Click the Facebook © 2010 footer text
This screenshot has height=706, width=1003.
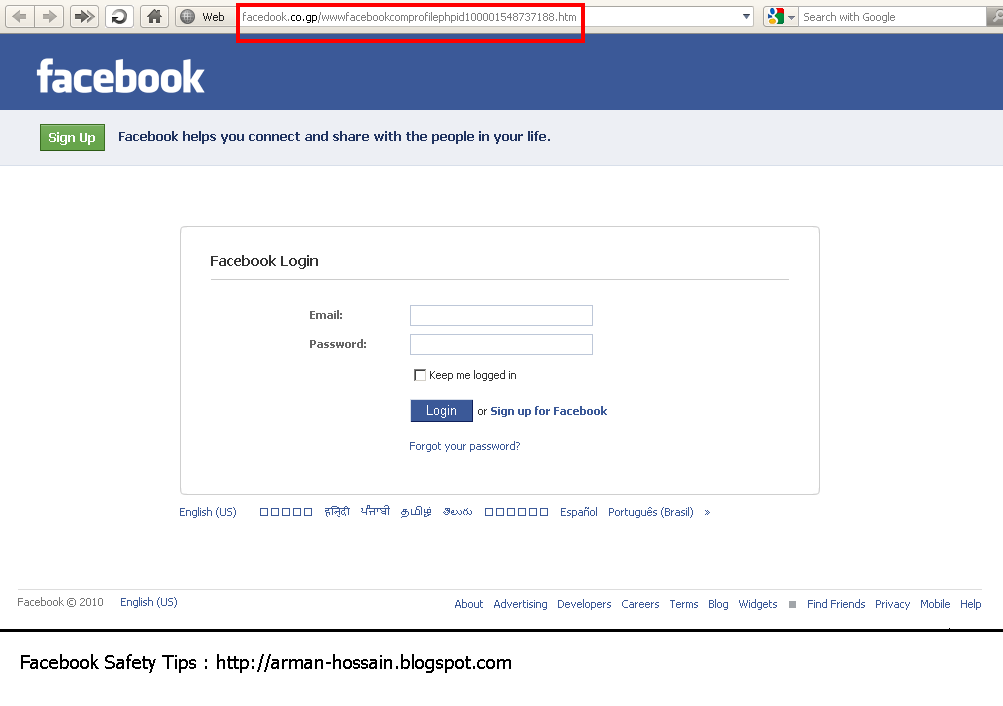(x=60, y=602)
